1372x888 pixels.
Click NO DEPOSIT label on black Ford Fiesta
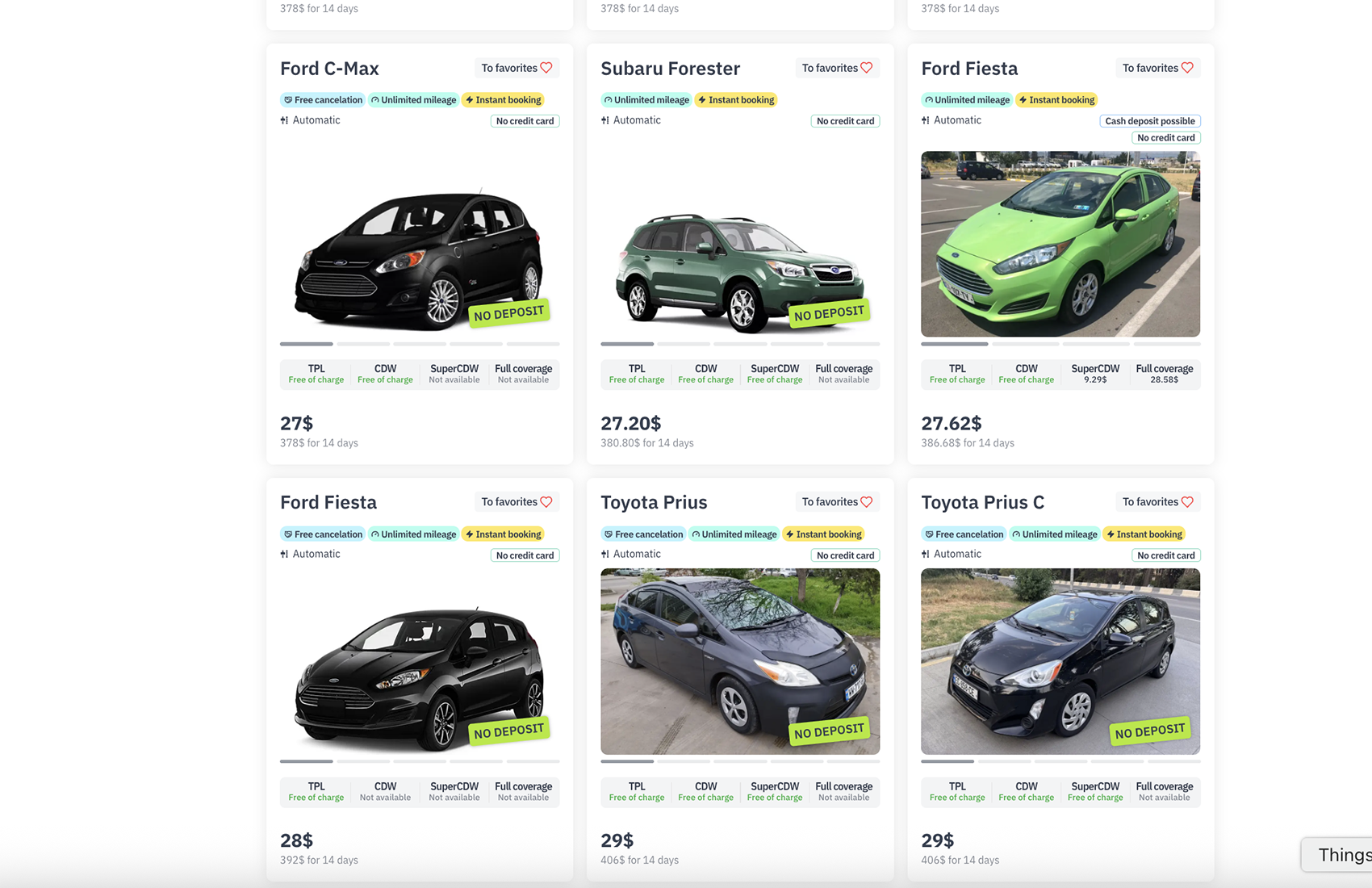pos(509,731)
